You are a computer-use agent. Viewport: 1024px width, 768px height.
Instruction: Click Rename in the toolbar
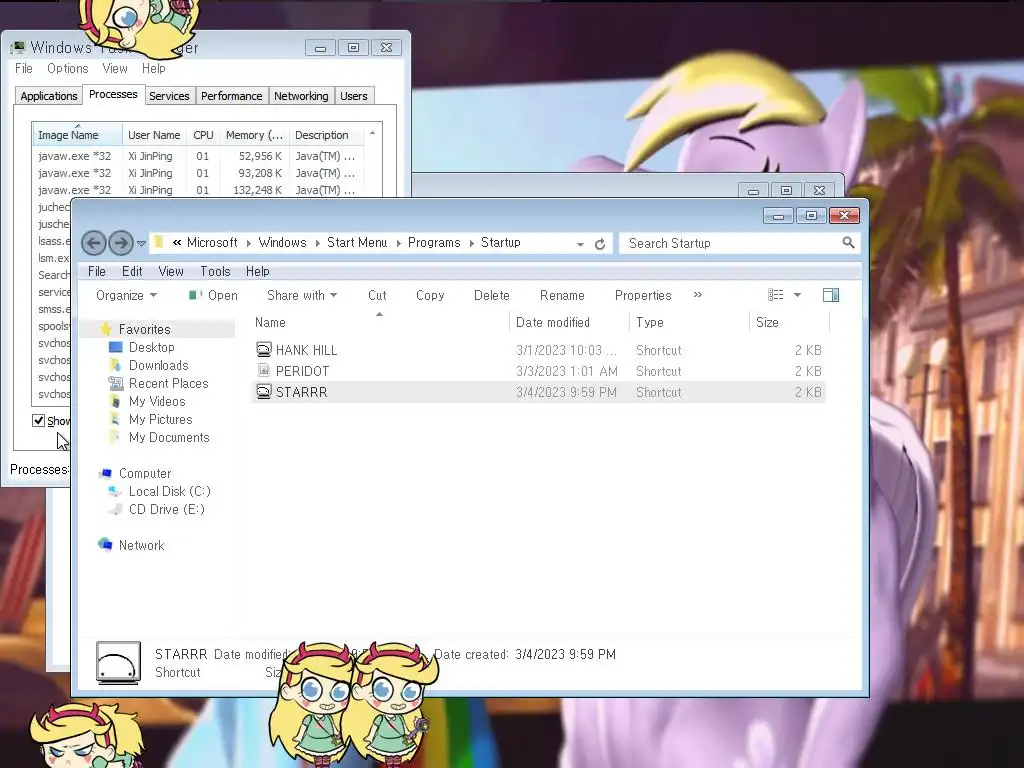coord(562,295)
